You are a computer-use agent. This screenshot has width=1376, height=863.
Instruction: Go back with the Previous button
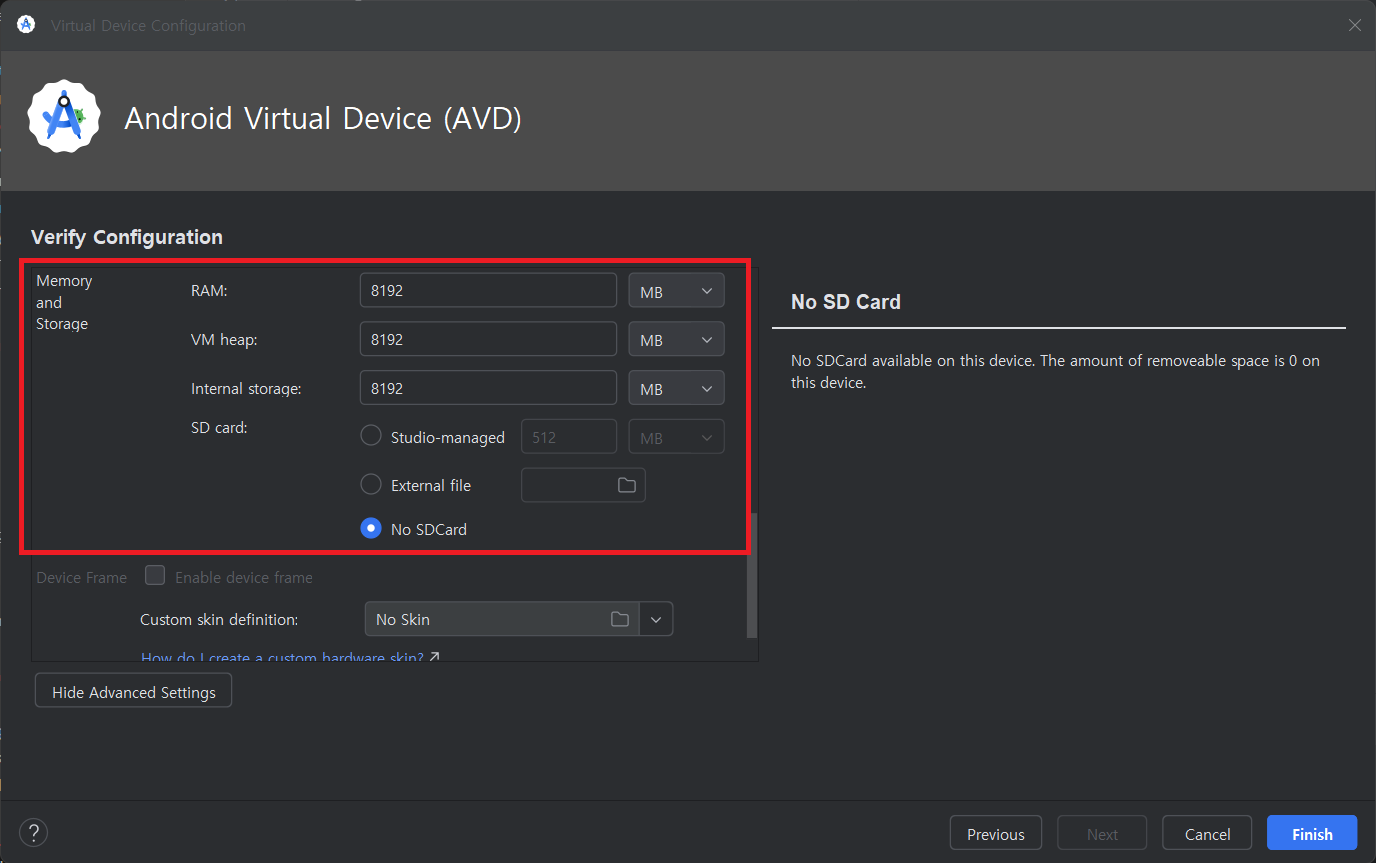tap(995, 834)
